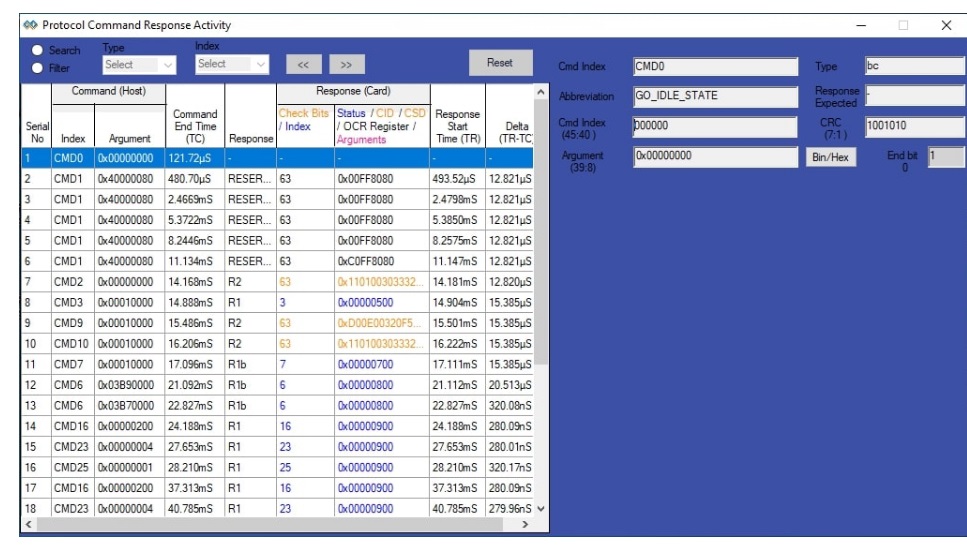Select row 2 time 480.70µS
This screenshot has width=967, height=545.
(x=195, y=179)
